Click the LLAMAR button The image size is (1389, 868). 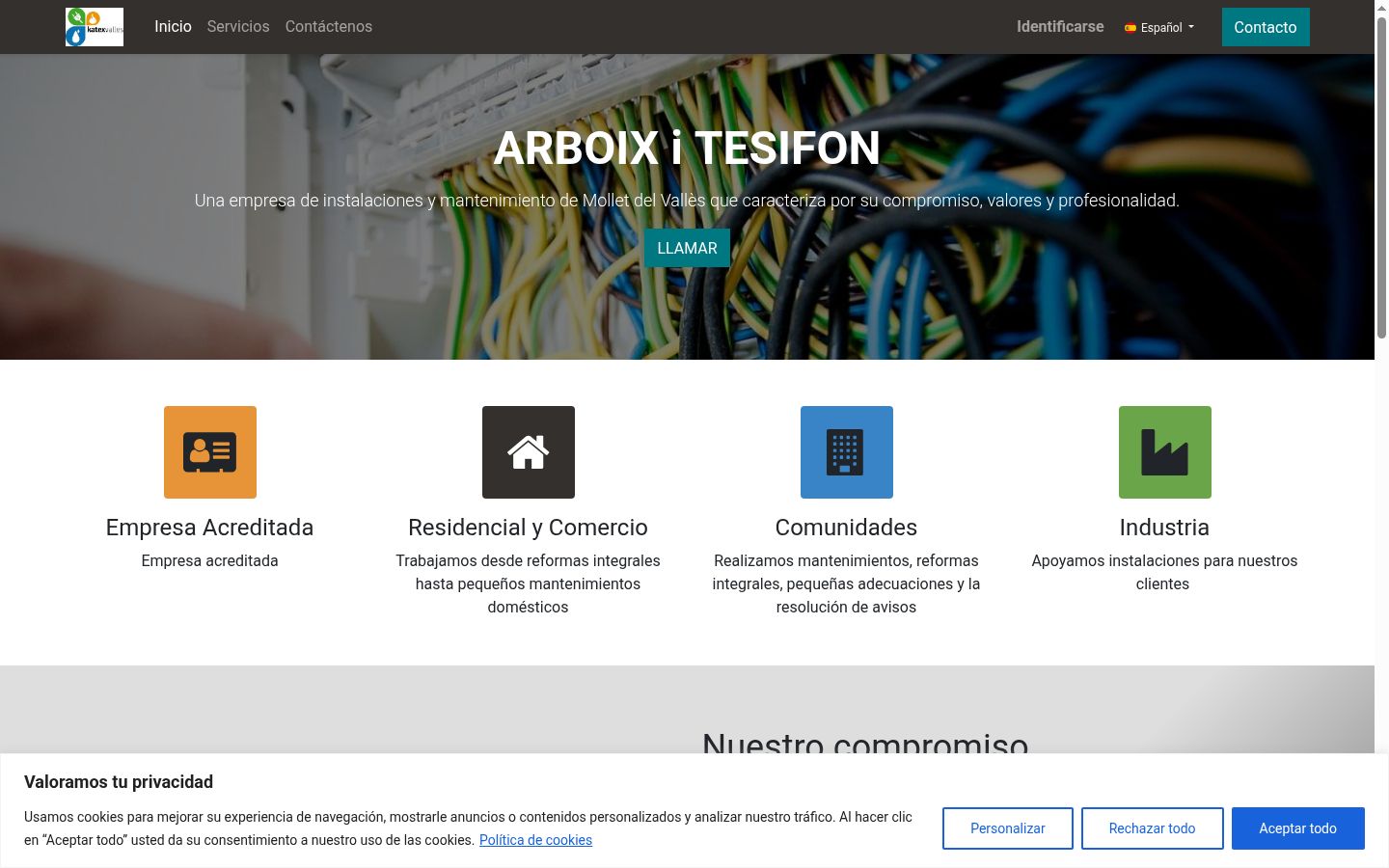687,248
